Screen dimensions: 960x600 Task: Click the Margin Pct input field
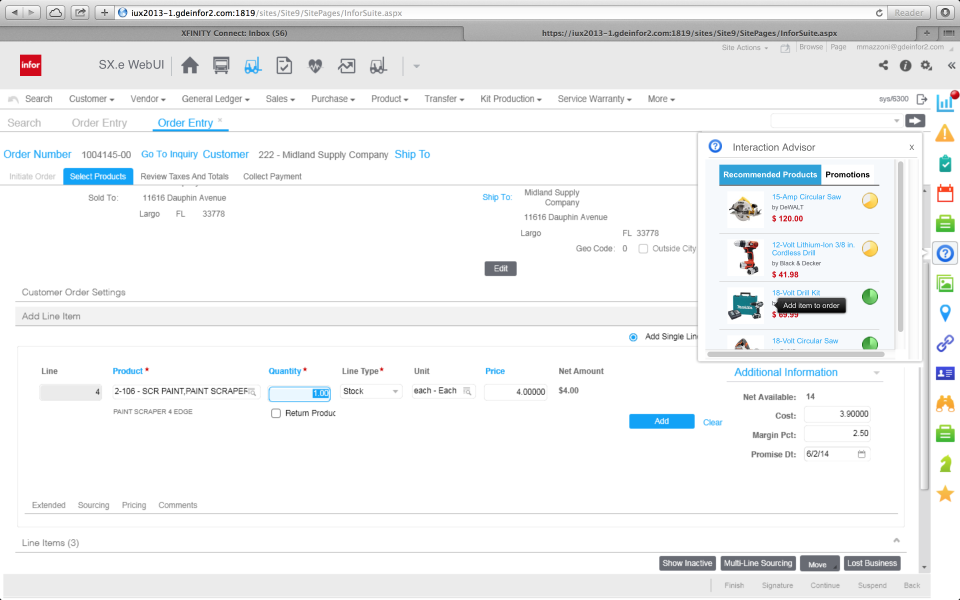838,433
